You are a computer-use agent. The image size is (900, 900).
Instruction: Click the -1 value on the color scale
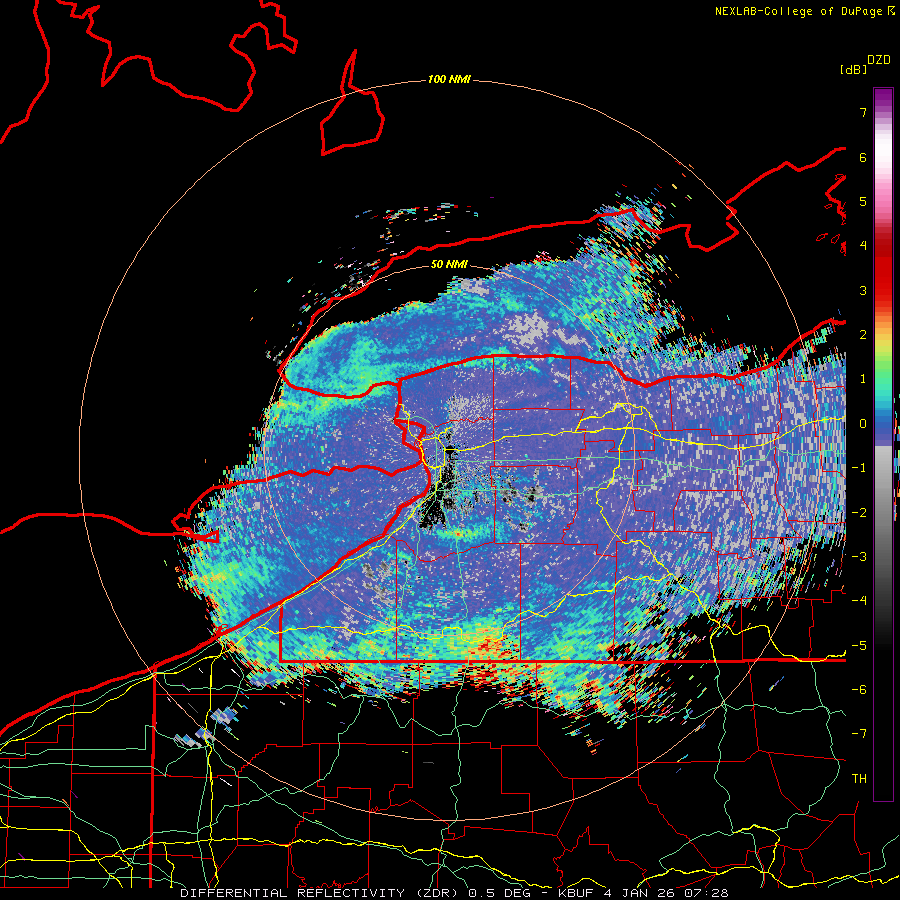(859, 468)
